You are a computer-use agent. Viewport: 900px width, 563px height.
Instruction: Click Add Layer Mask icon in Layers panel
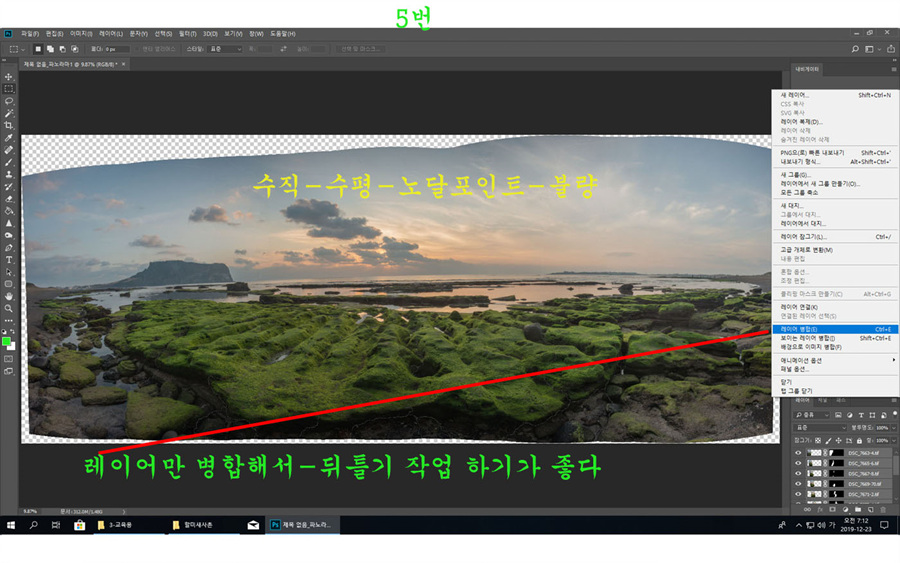[832, 510]
